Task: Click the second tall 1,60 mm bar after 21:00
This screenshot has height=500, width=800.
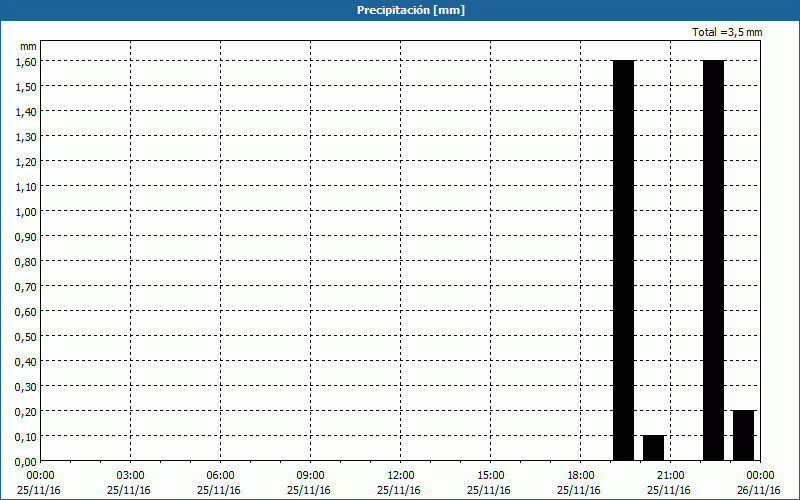Action: click(713, 260)
